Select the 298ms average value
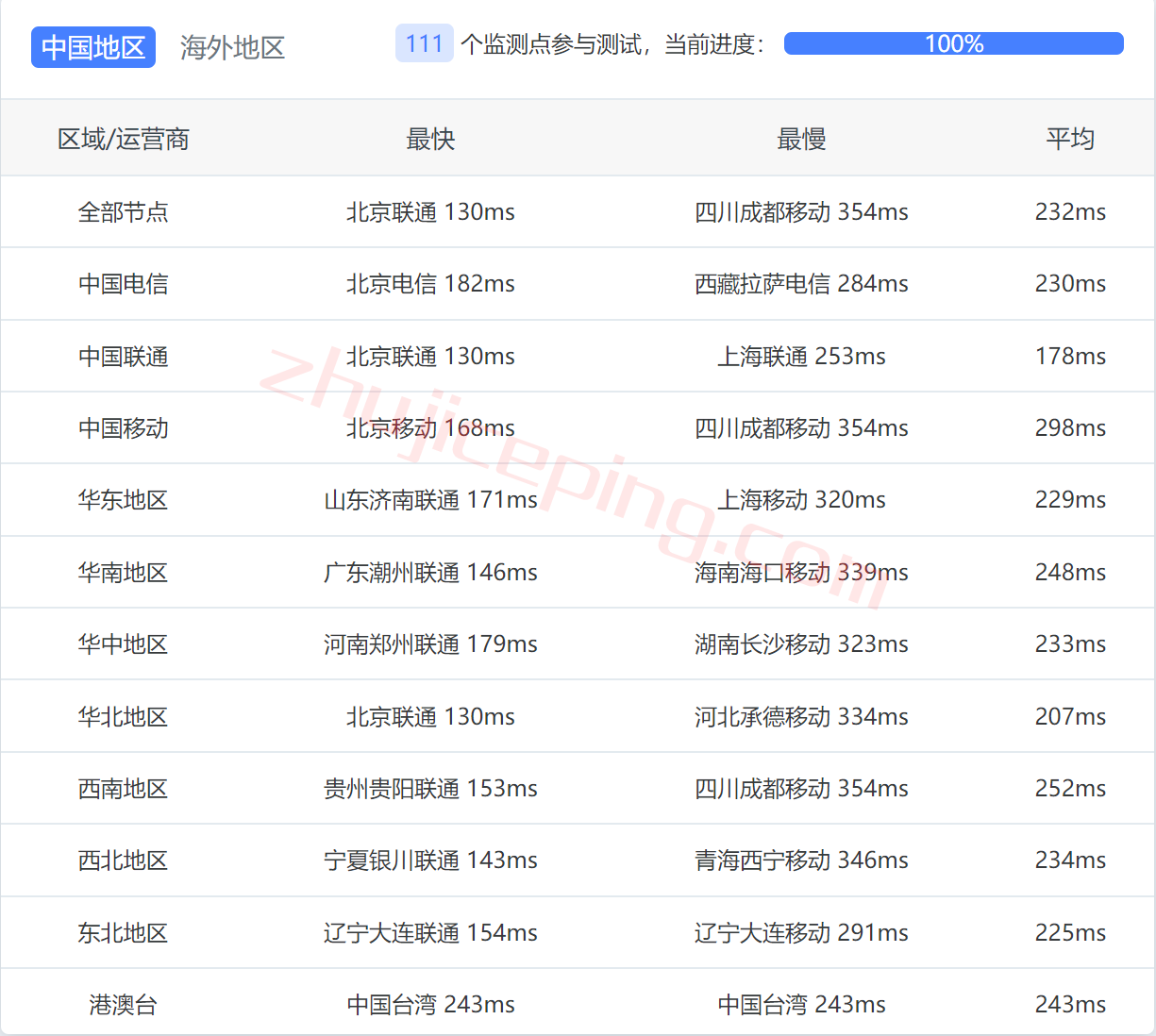 point(1070,428)
